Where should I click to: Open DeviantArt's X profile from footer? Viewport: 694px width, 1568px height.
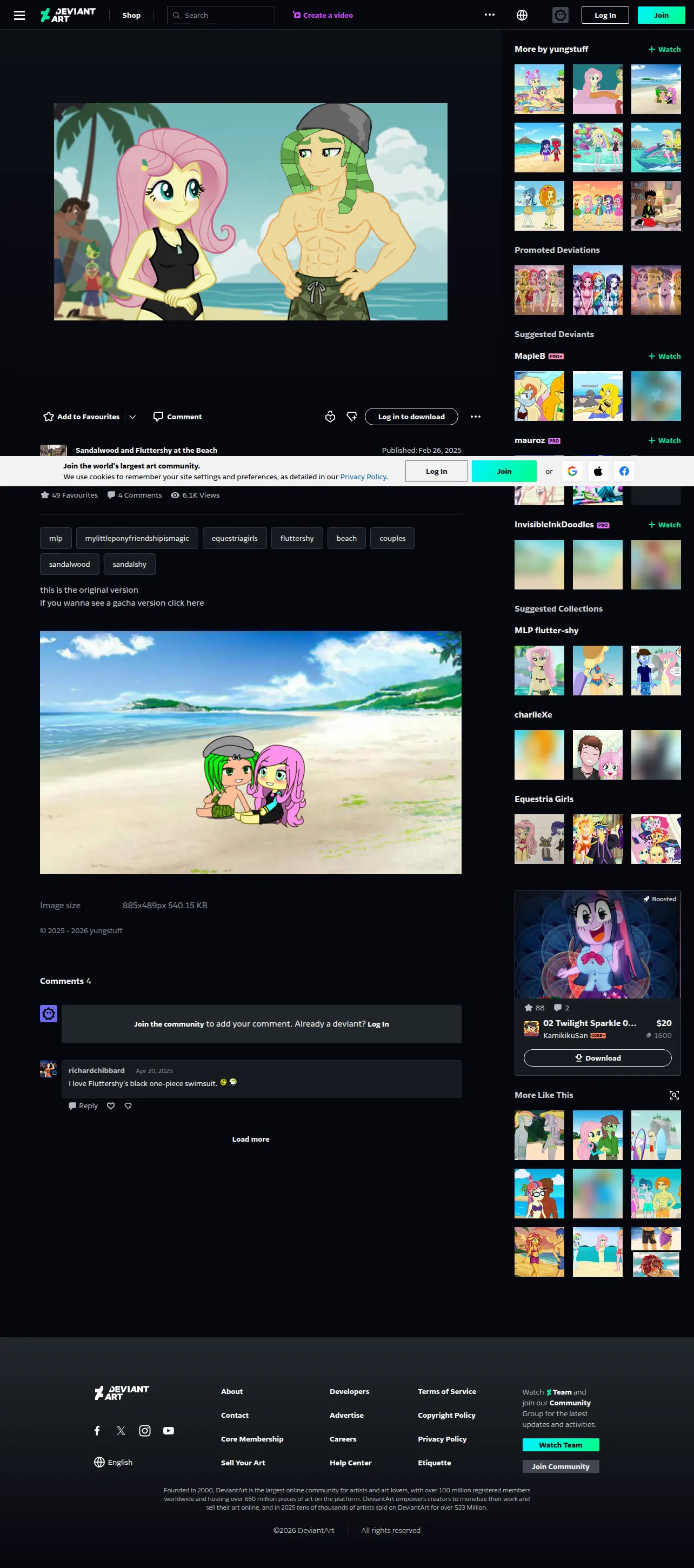[121, 1430]
